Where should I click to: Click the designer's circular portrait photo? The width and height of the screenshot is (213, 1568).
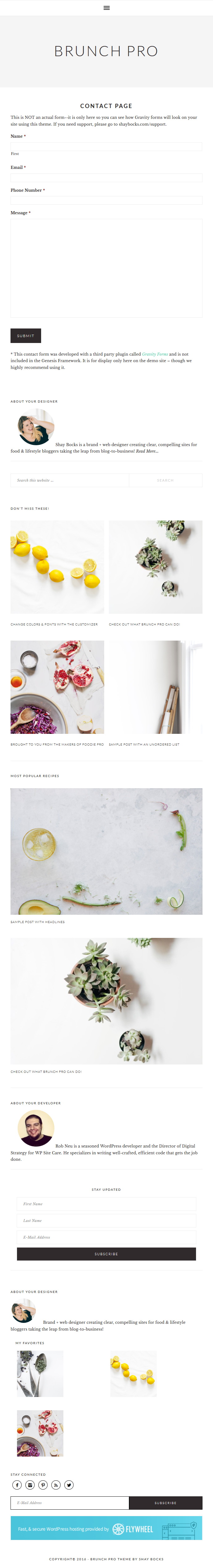tap(36, 426)
